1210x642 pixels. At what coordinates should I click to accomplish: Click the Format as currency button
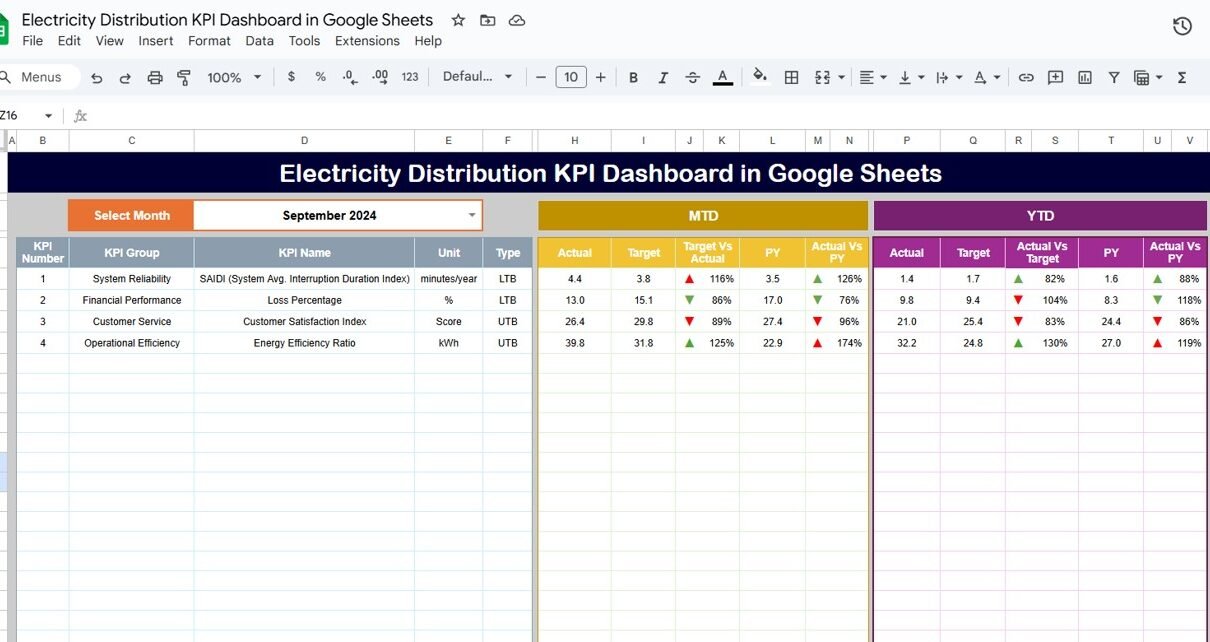[x=291, y=77]
